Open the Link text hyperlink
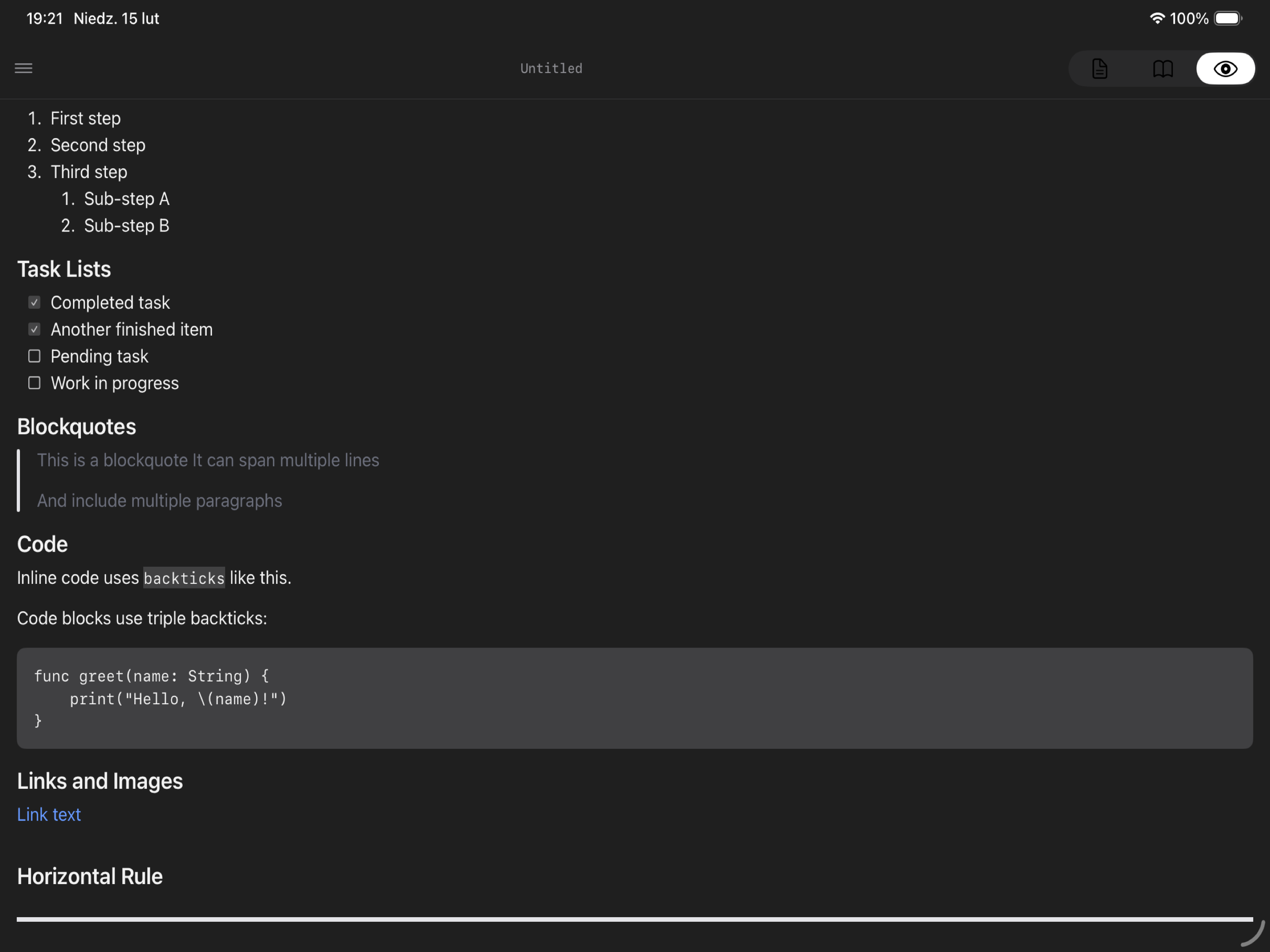1270x952 pixels. pos(49,814)
